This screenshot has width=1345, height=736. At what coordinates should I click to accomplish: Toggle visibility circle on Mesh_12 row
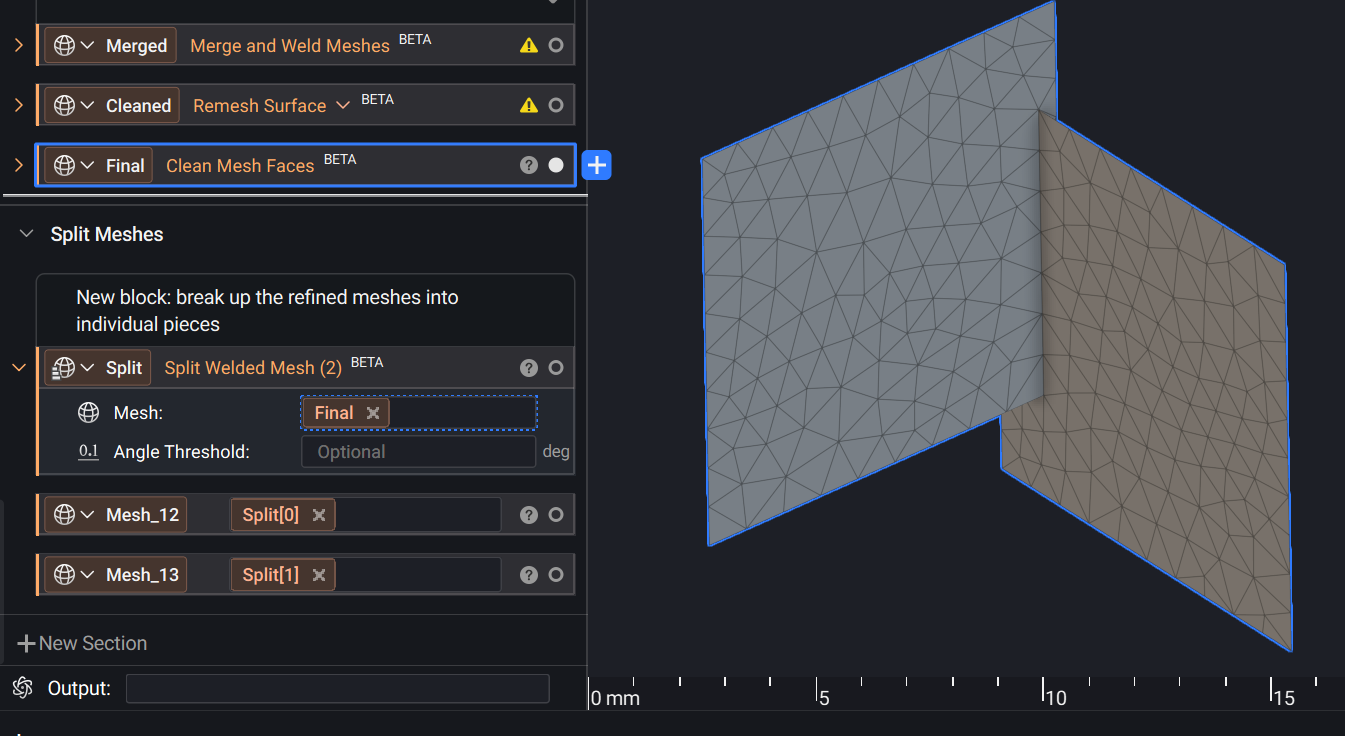click(556, 515)
